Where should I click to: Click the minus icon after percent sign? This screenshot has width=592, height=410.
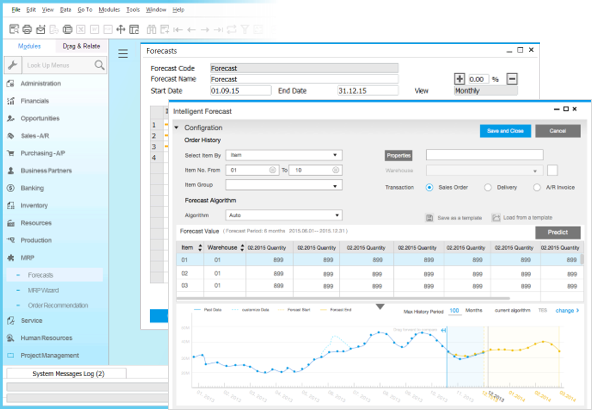click(x=512, y=79)
